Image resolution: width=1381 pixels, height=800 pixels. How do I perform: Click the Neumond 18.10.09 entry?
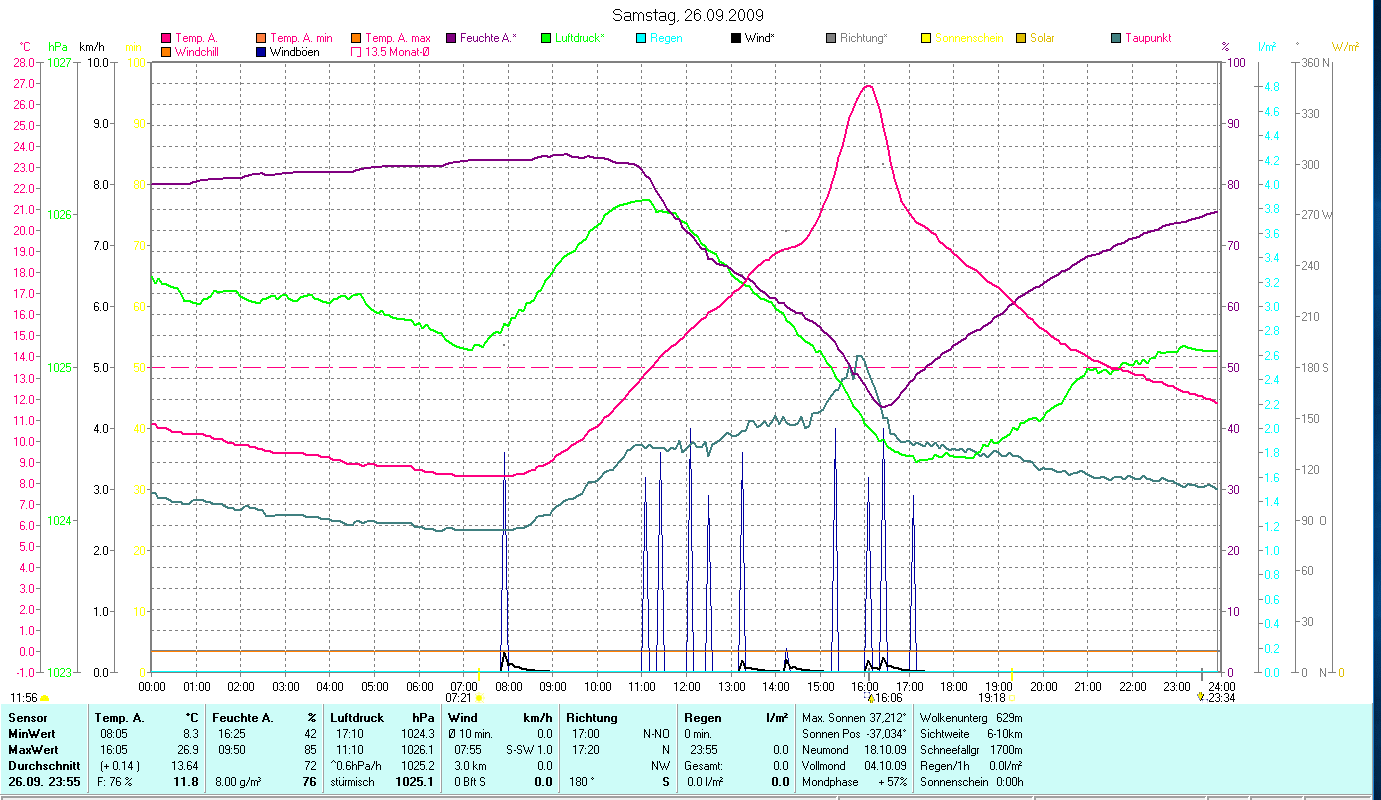click(854, 750)
